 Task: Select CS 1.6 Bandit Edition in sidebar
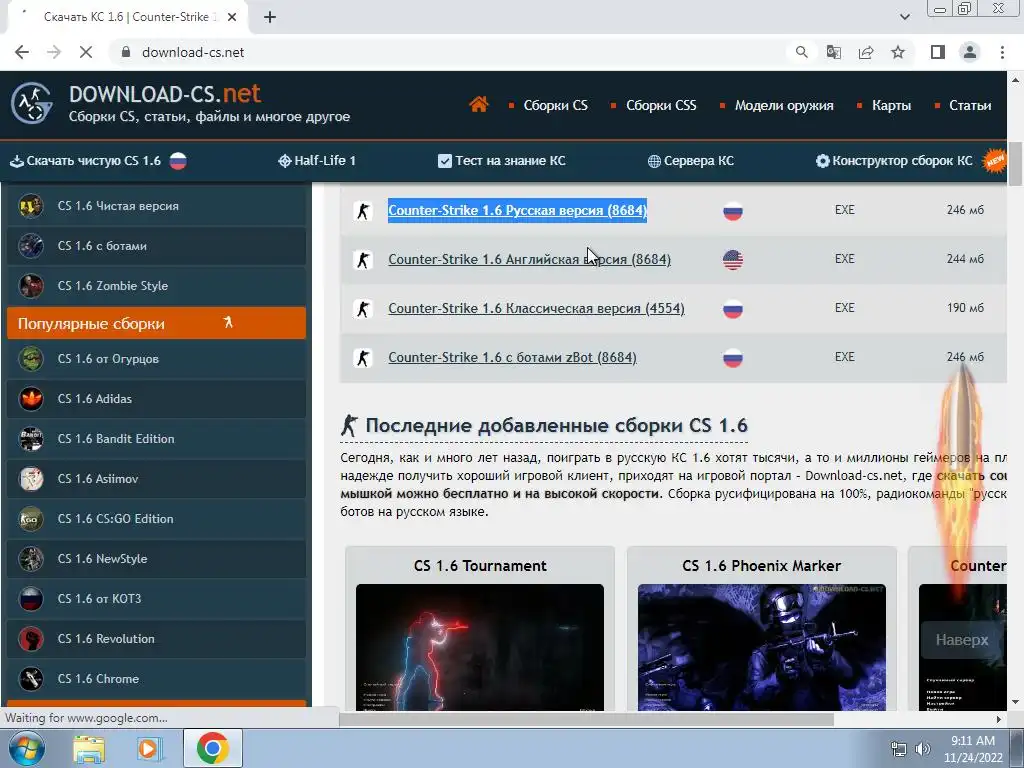click(156, 438)
